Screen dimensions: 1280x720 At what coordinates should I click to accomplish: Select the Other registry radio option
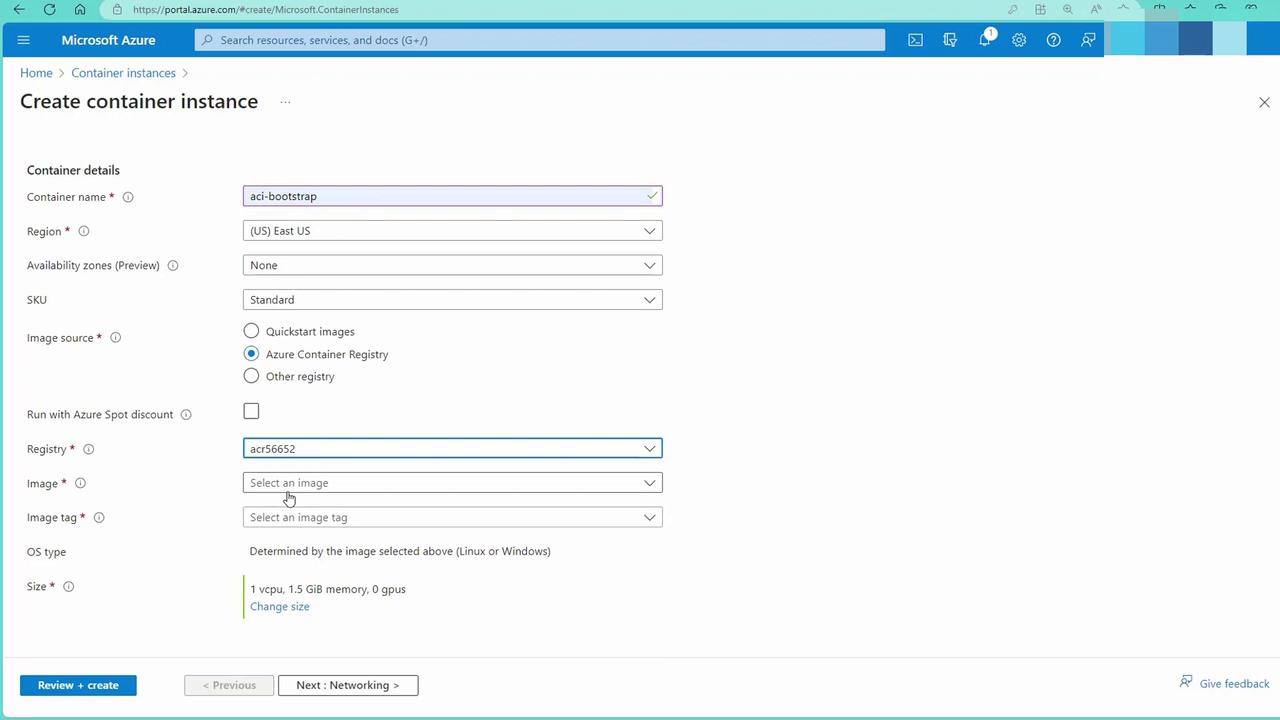(251, 376)
